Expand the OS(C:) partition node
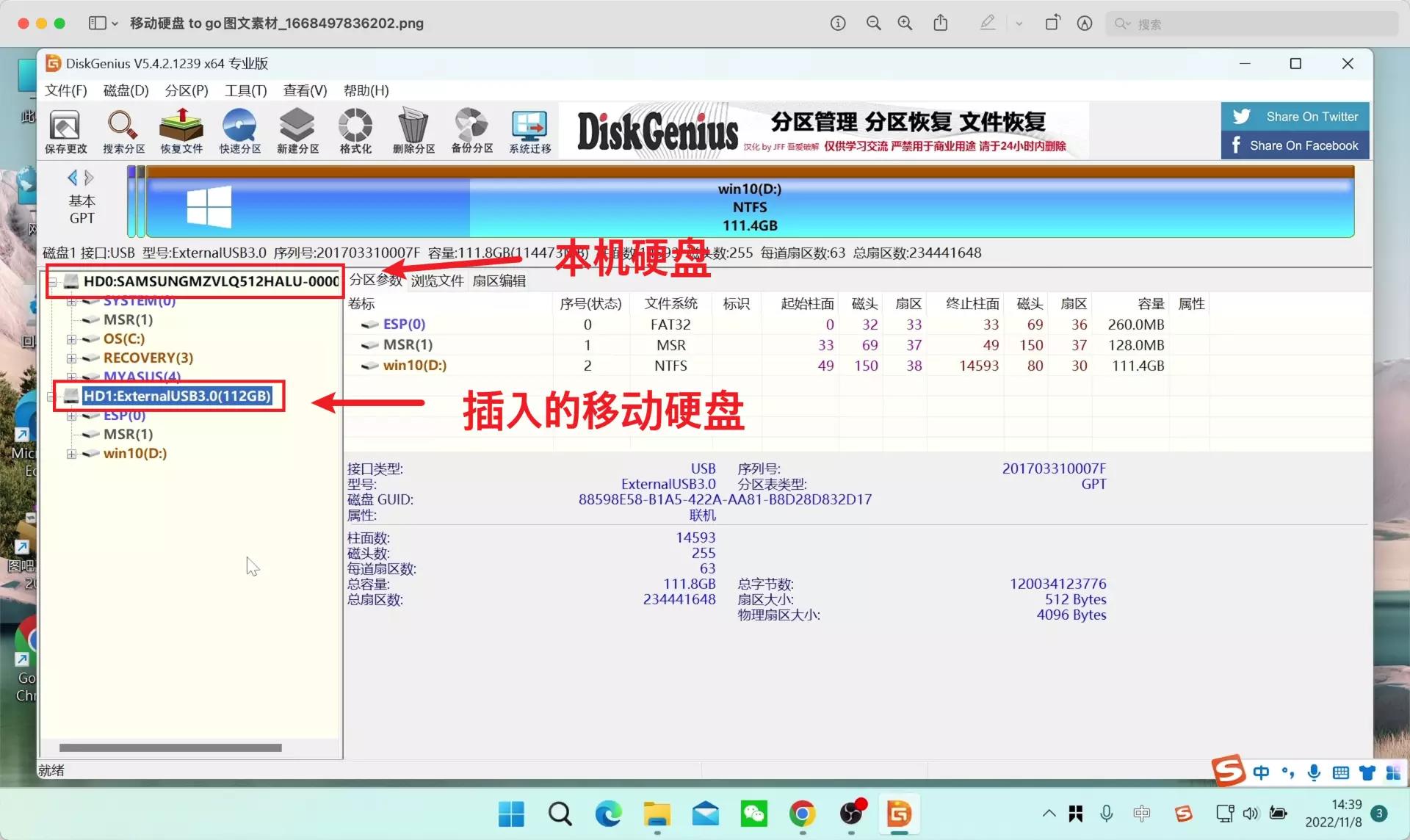The height and width of the screenshot is (840, 1410). [x=71, y=338]
